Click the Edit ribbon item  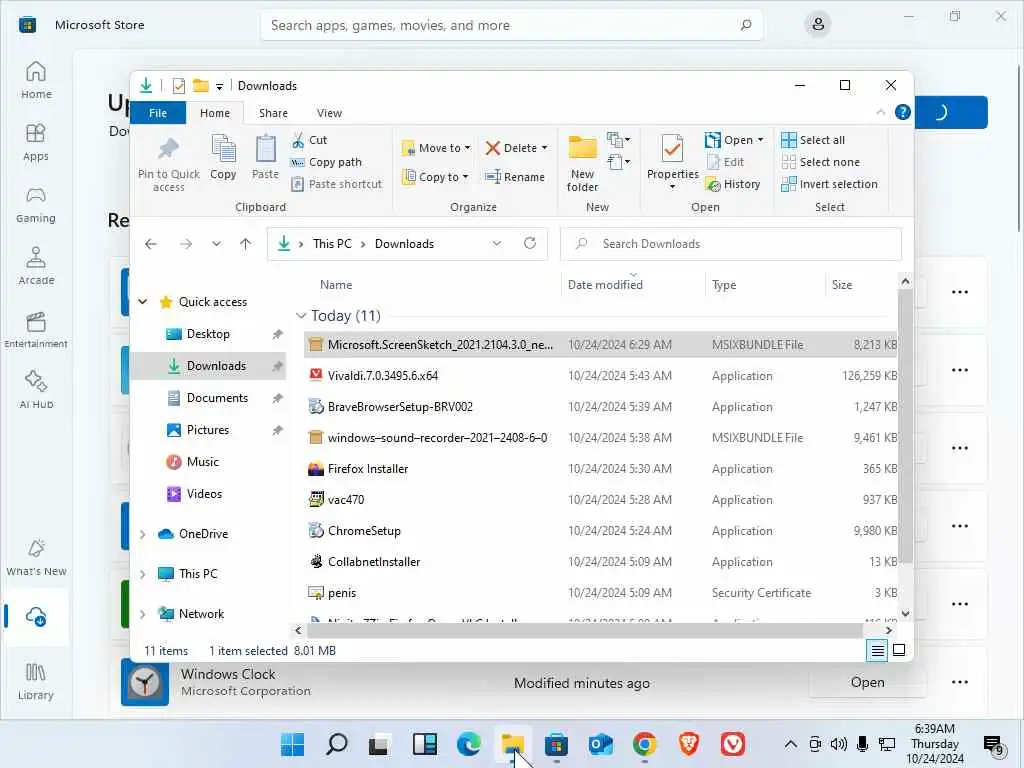pyautogui.click(x=725, y=162)
